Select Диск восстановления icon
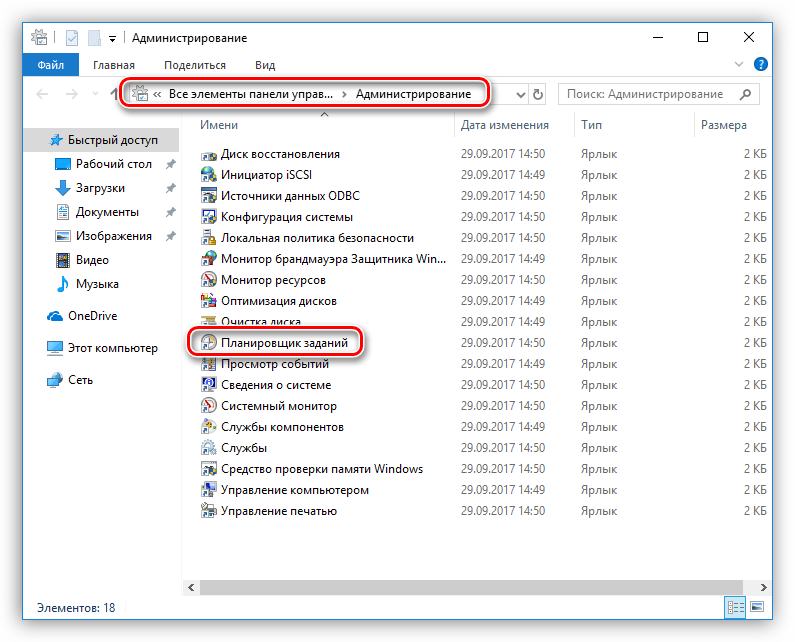The image size is (795, 642). point(208,154)
